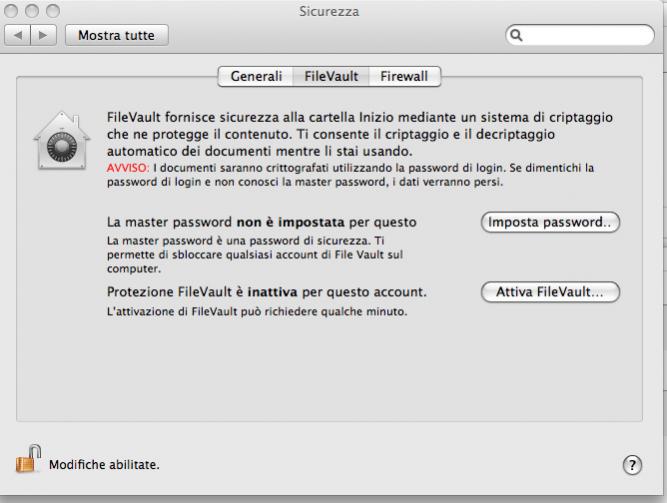This screenshot has height=503, width=667.
Task: Click Attiva FileVault button
Action: (x=550, y=292)
